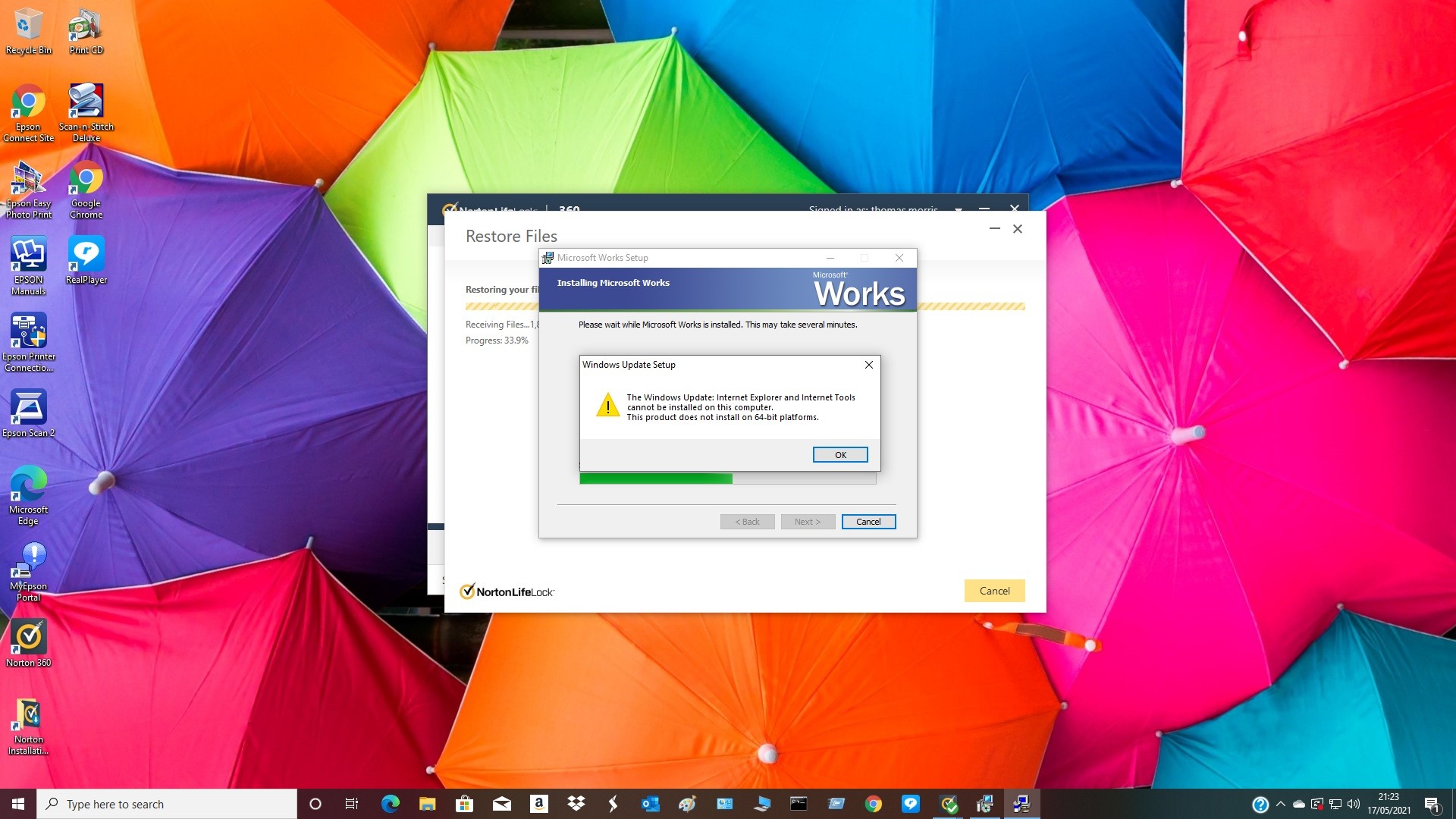Viewport: 1456px width, 819px height.
Task: Click the volume icon in system tray
Action: (1354, 804)
